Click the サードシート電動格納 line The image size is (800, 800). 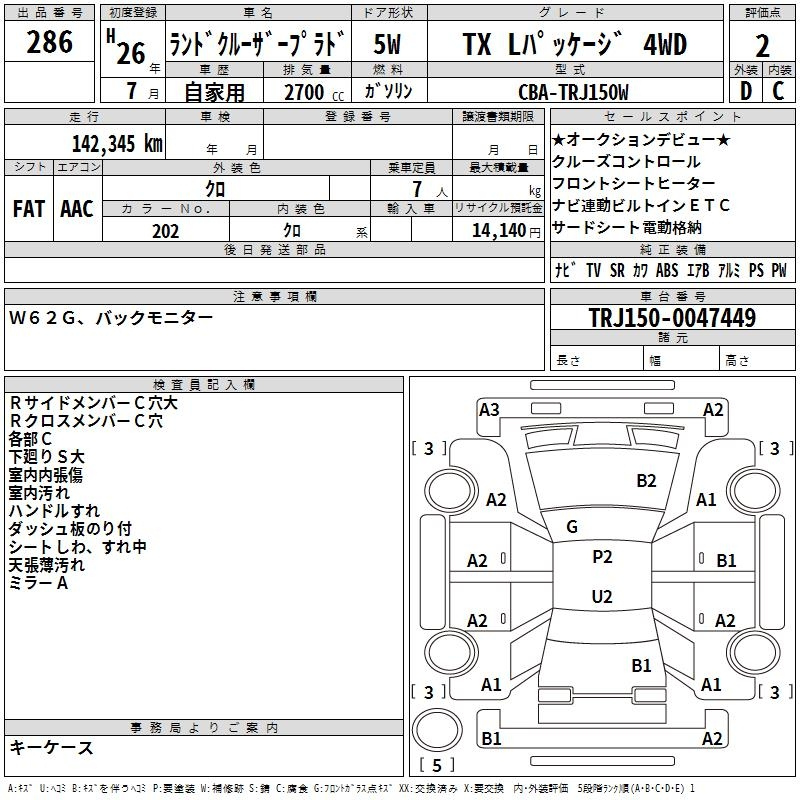[x=627, y=227]
